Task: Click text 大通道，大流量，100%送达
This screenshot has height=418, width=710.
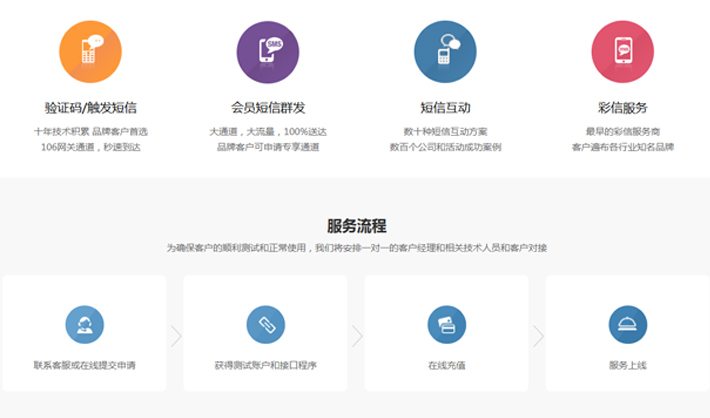Action: tap(268, 132)
